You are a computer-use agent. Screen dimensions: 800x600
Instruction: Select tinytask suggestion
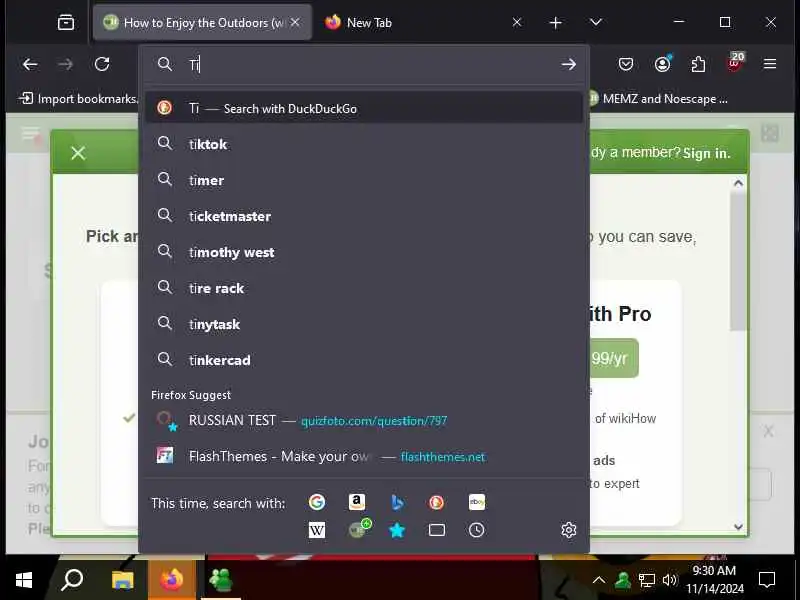[364, 324]
